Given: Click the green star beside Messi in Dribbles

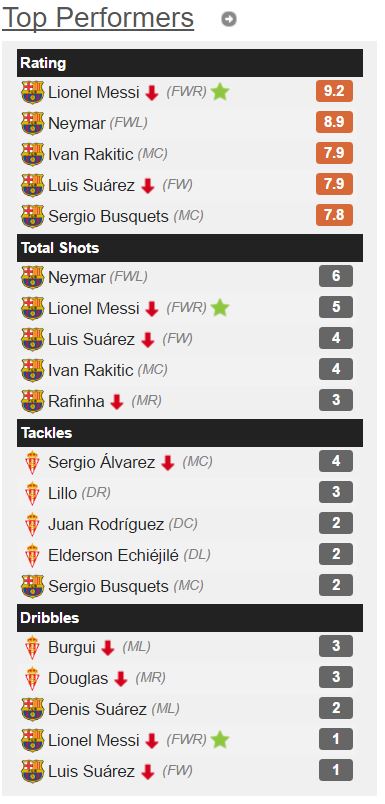Looking at the screenshot, I should (220, 740).
